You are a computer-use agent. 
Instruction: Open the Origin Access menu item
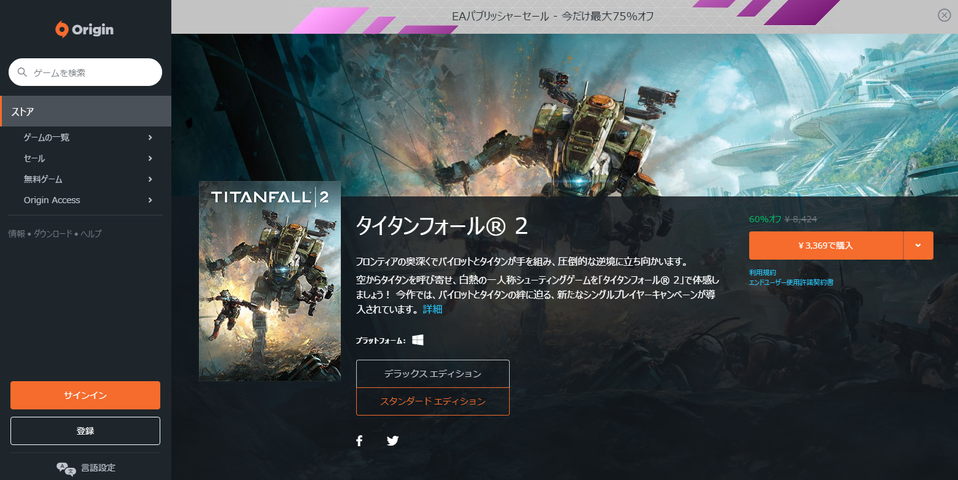pos(52,200)
